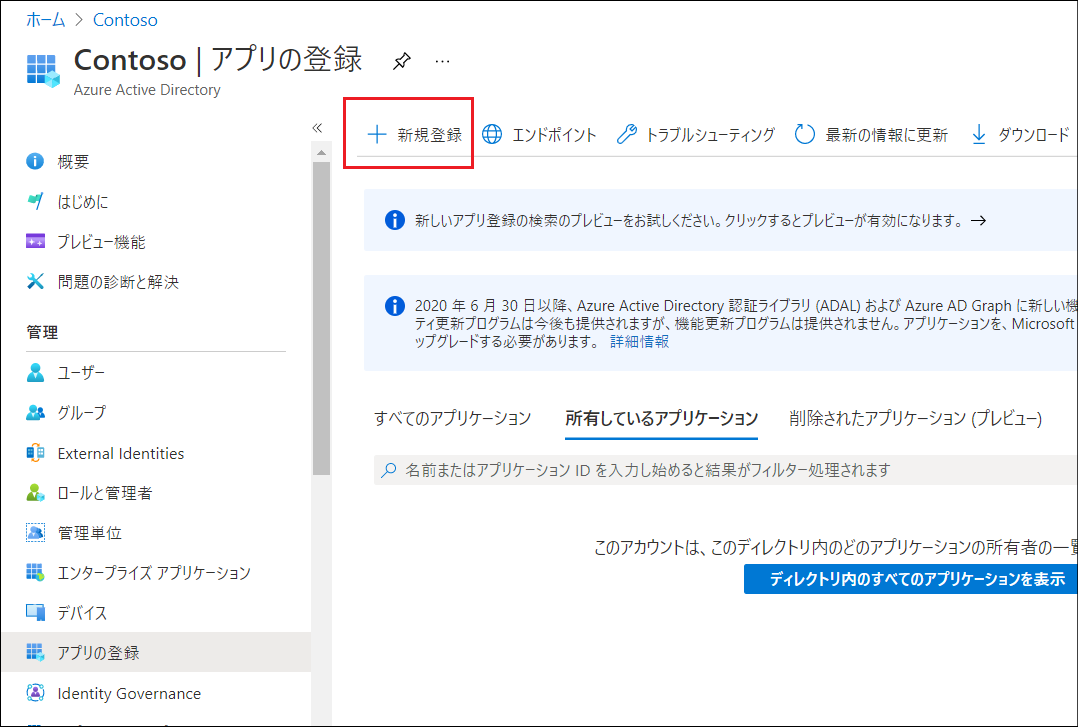This screenshot has height=727, width=1078.
Task: Click the Identity Governance icon
Action: [35, 693]
